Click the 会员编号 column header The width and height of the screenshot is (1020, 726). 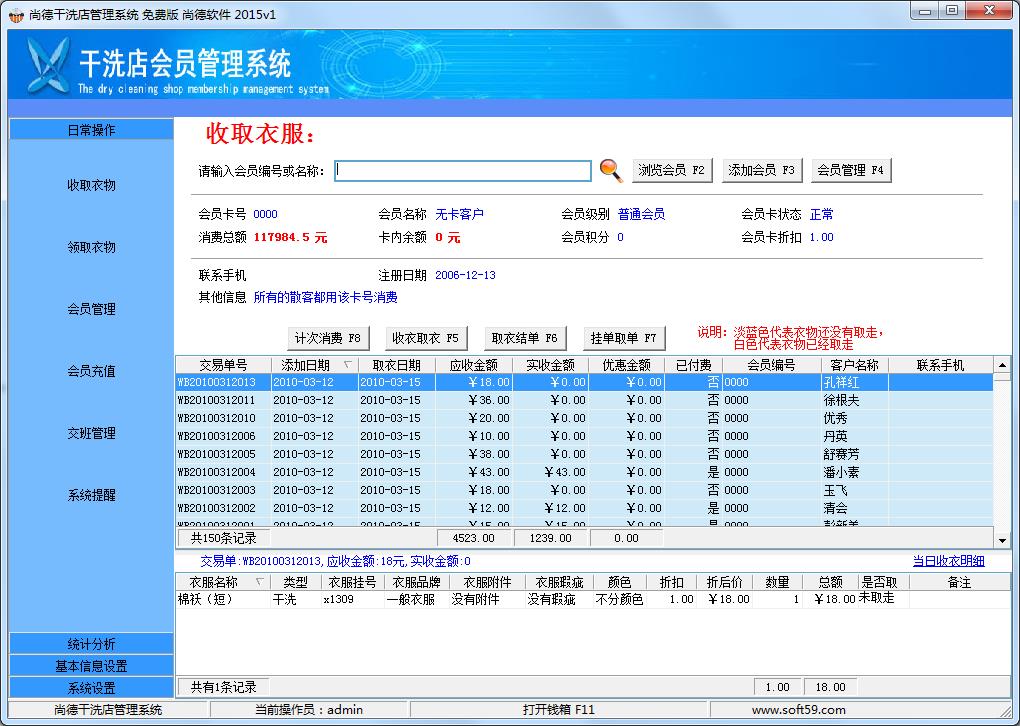pos(772,365)
